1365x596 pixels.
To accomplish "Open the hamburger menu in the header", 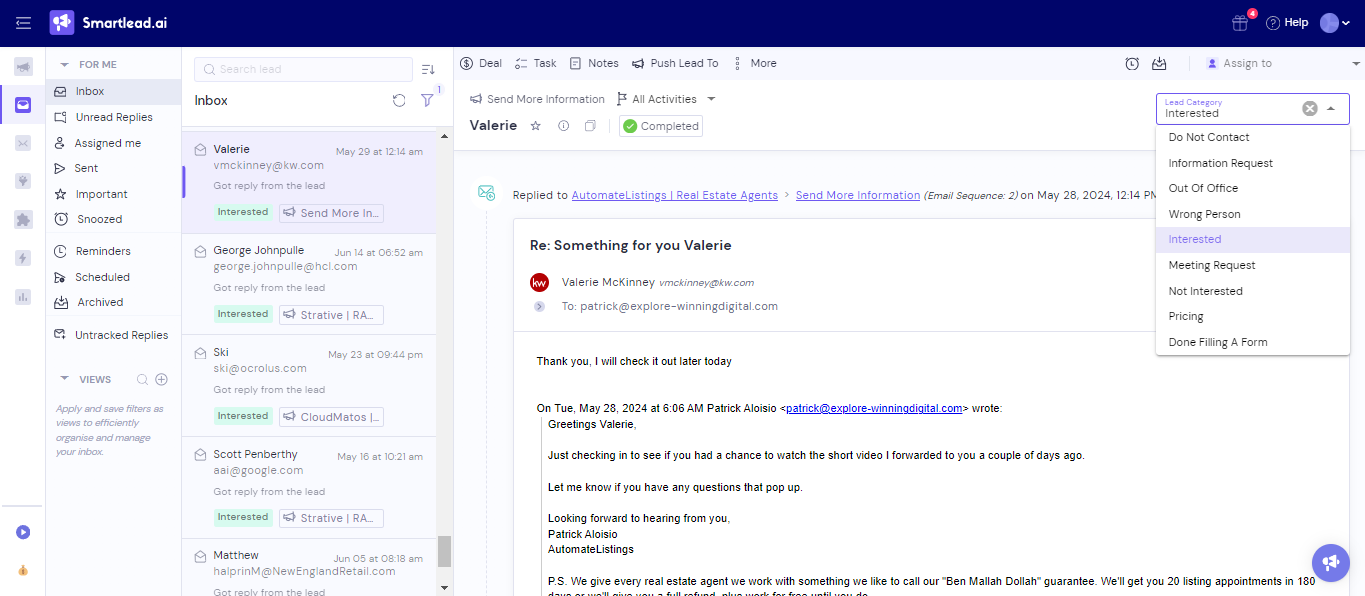I will click(x=23, y=22).
